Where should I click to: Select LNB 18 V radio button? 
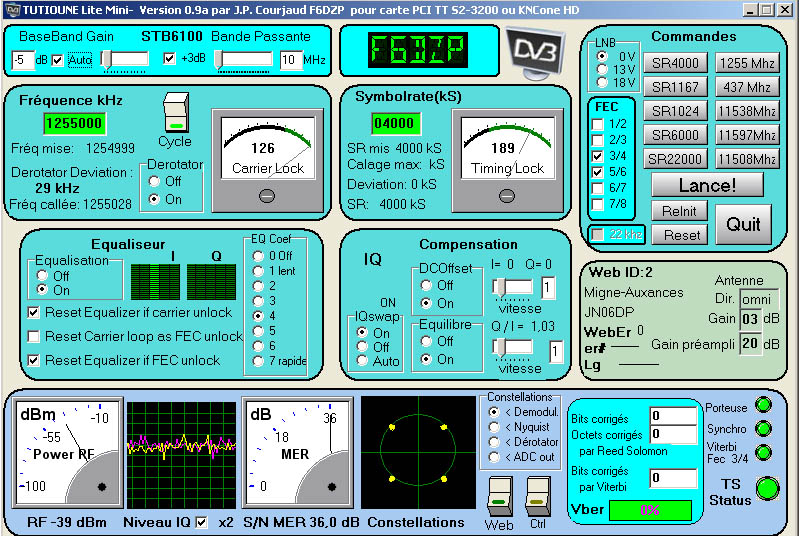[x=602, y=82]
